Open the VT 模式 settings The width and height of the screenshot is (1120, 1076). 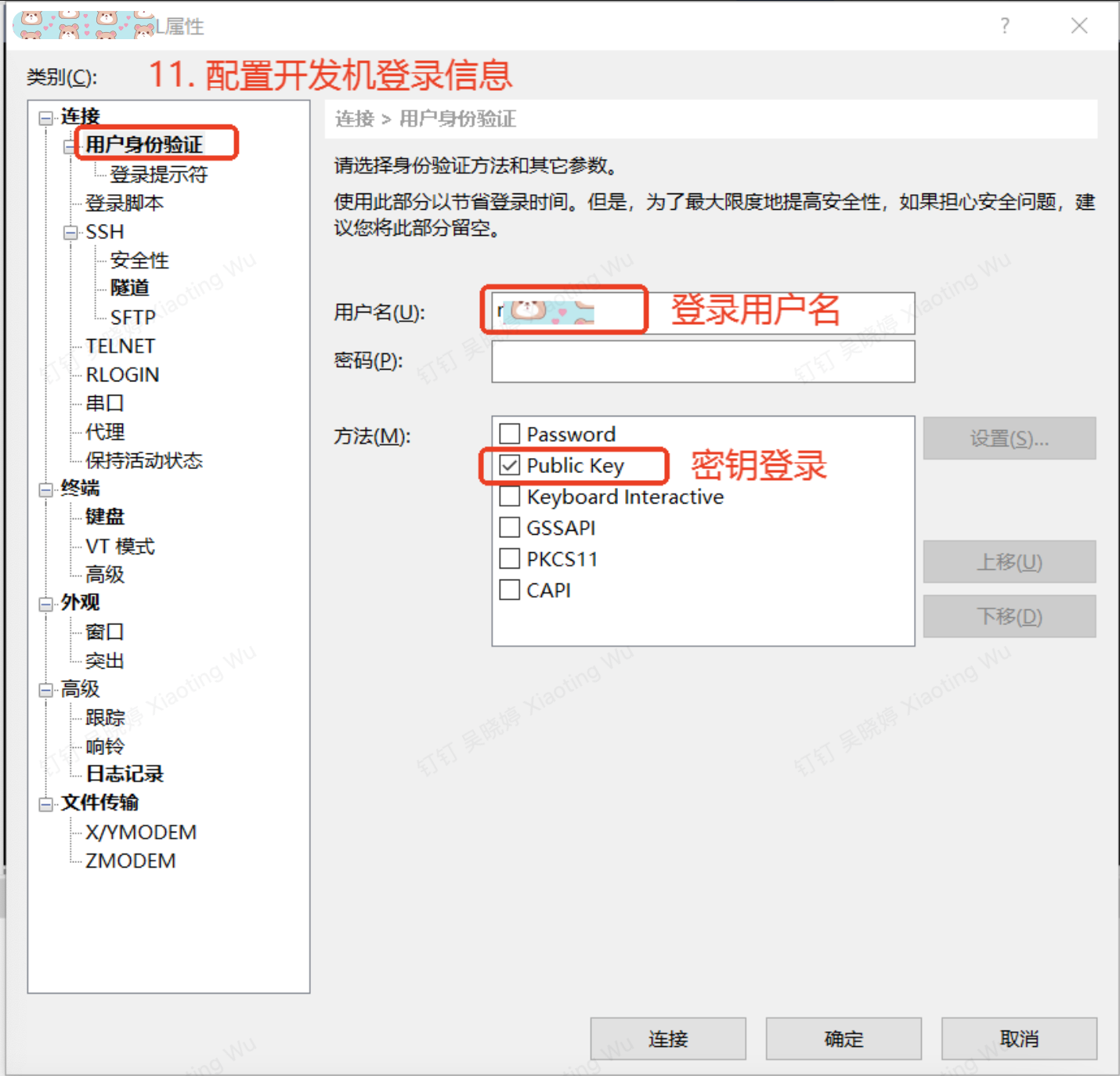(x=121, y=546)
